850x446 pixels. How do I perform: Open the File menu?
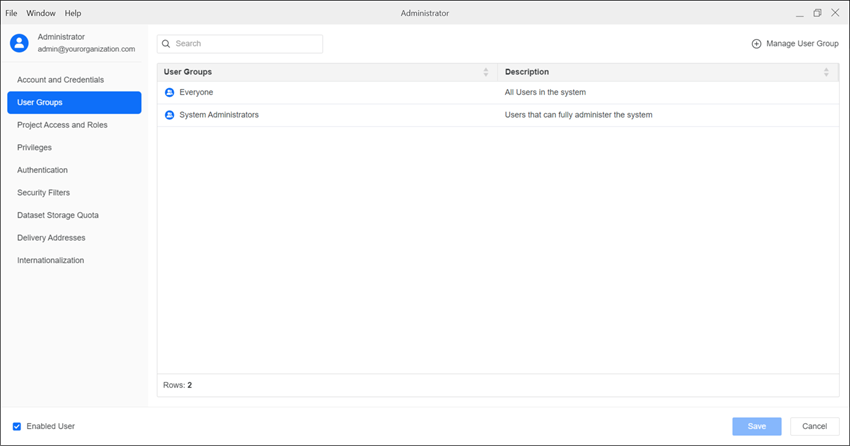12,13
